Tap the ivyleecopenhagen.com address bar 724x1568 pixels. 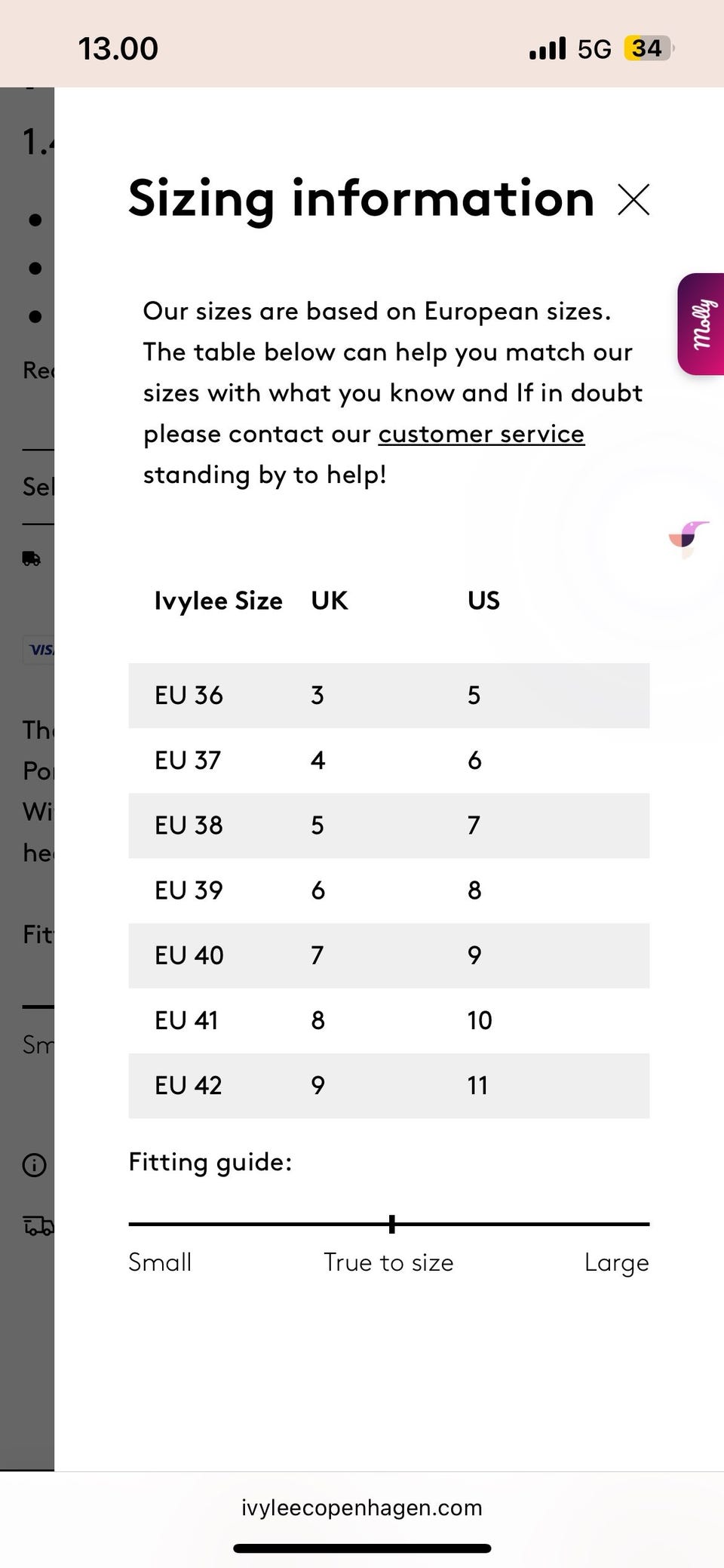tap(362, 1508)
